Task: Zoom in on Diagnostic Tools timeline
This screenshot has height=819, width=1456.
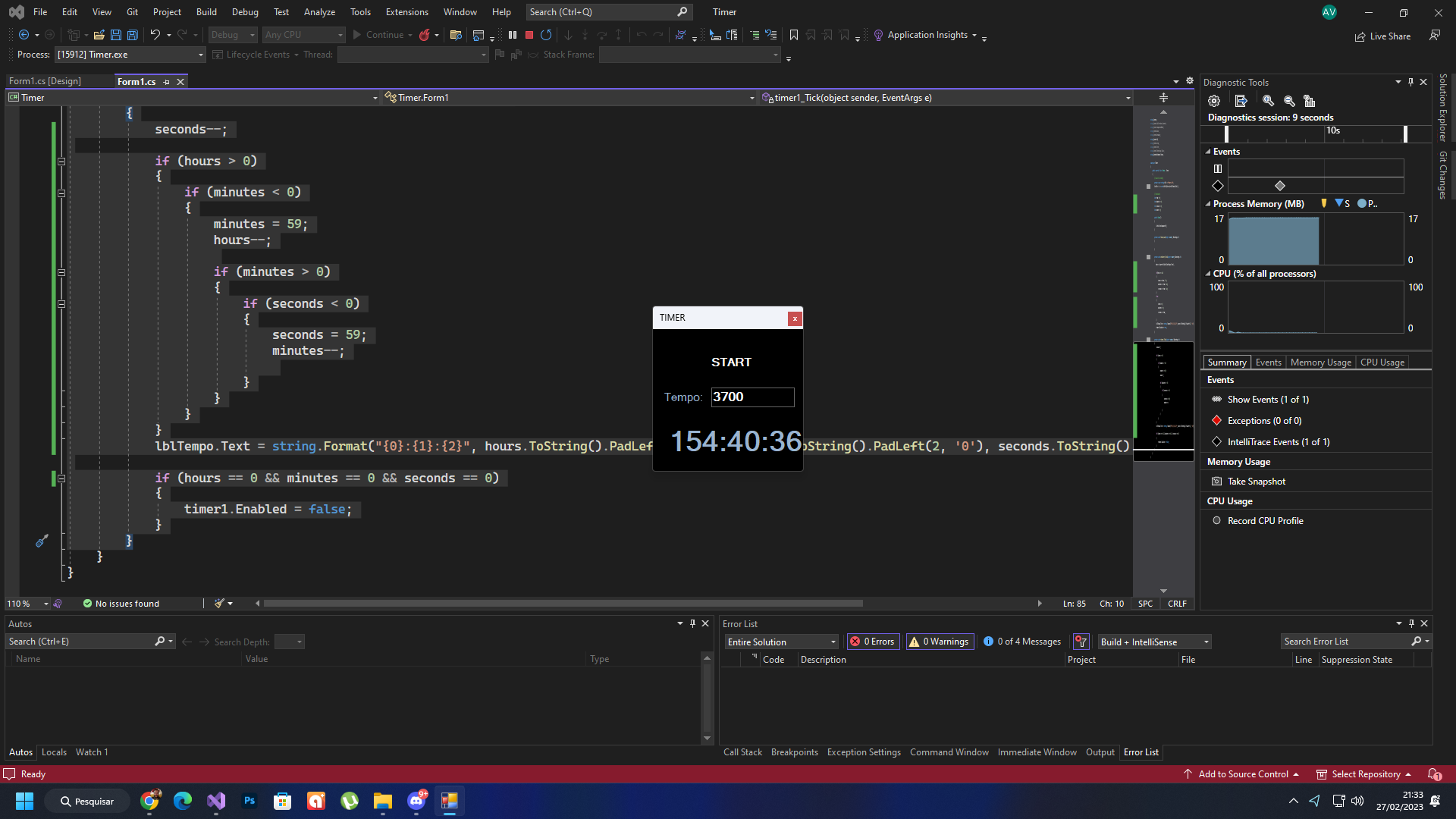Action: 1268,101
